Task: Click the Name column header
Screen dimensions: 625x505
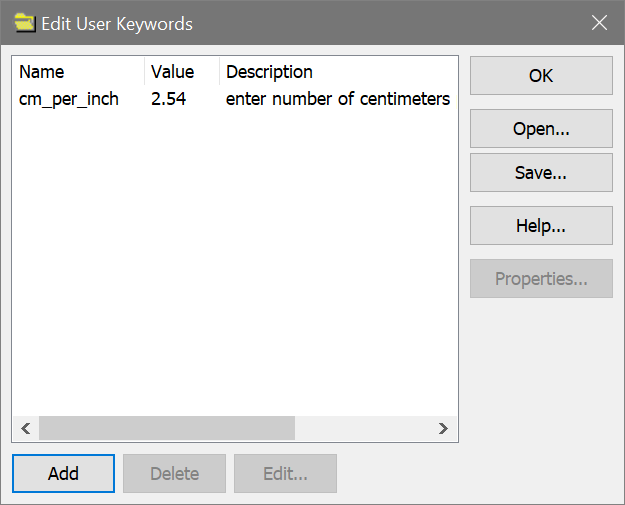Action: tap(42, 72)
